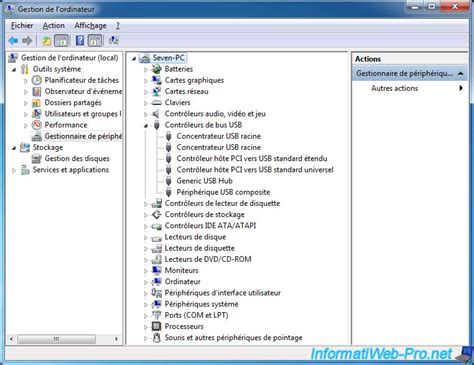Expand the Périphériques système category
The image size is (474, 365).
pos(146,305)
